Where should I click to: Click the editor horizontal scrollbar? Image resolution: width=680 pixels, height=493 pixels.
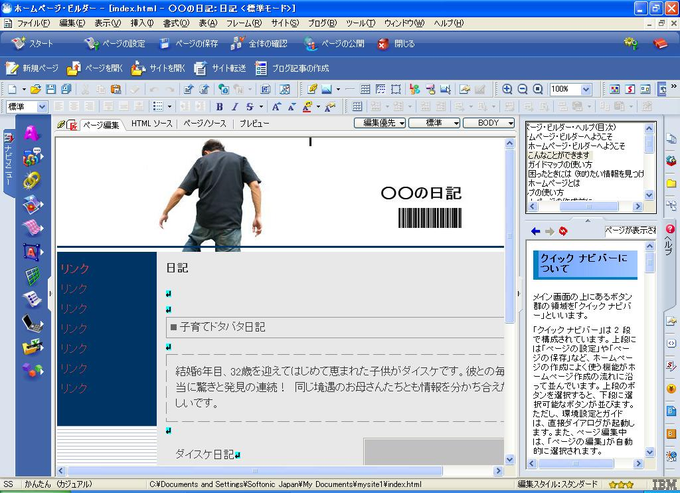tap(255, 471)
